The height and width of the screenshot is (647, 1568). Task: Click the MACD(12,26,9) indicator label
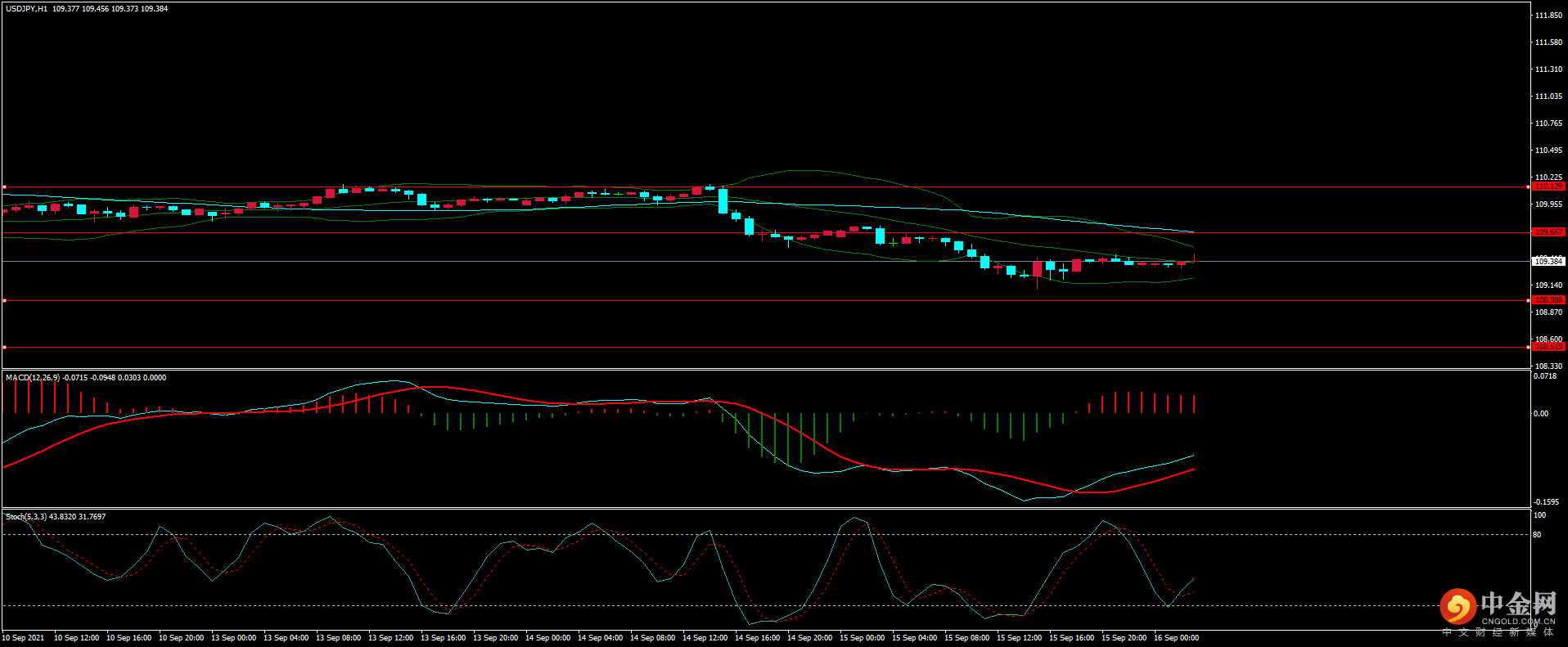point(32,378)
